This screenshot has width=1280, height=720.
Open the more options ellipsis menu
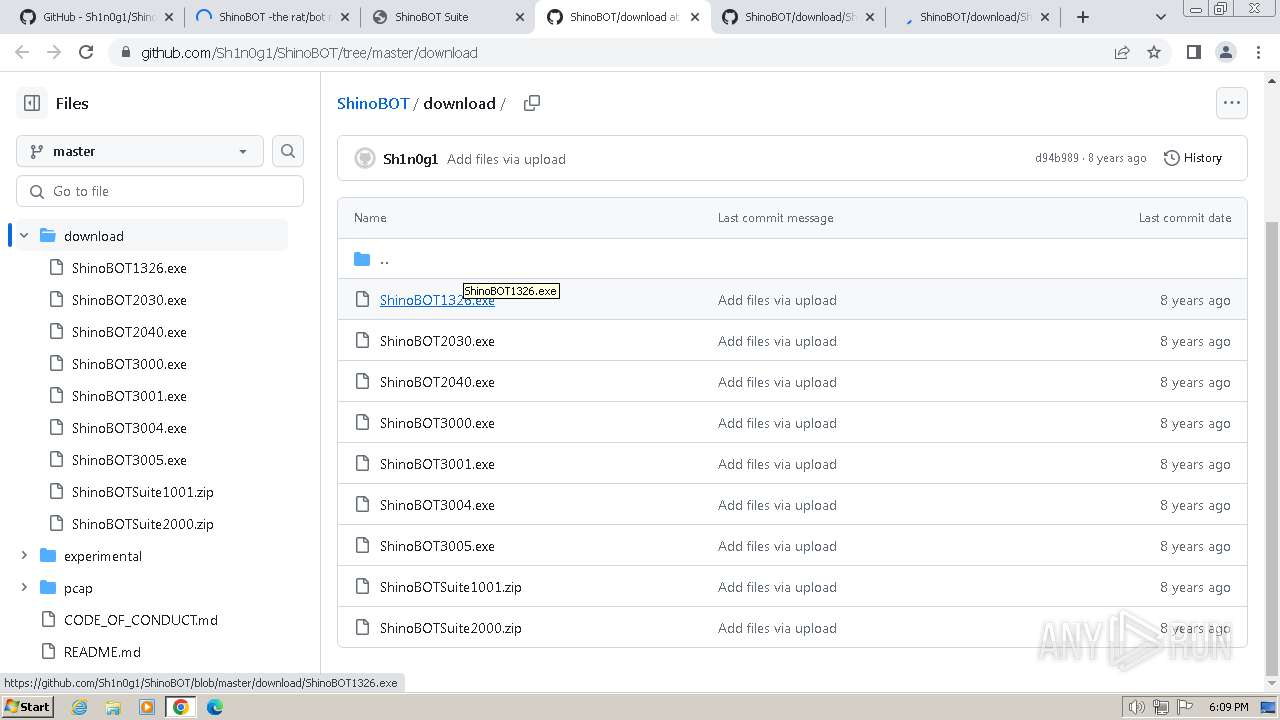pyautogui.click(x=1231, y=102)
